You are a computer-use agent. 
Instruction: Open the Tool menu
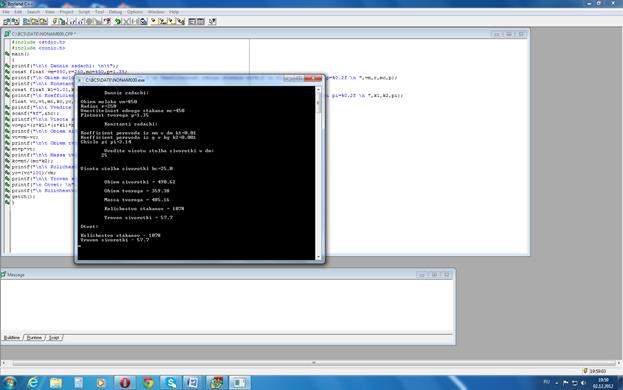[x=99, y=12]
